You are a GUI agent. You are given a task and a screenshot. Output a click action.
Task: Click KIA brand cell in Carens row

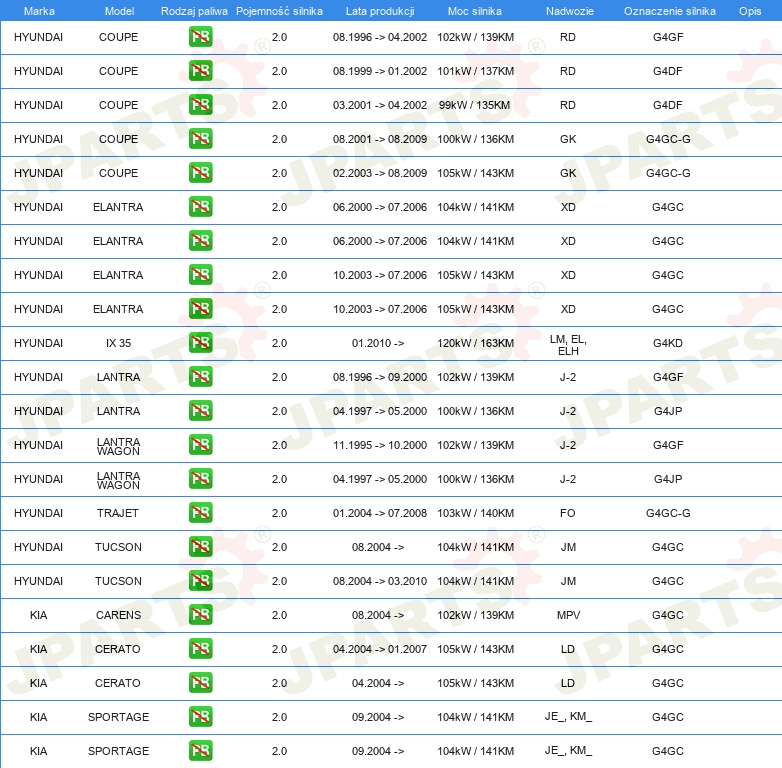click(38, 615)
